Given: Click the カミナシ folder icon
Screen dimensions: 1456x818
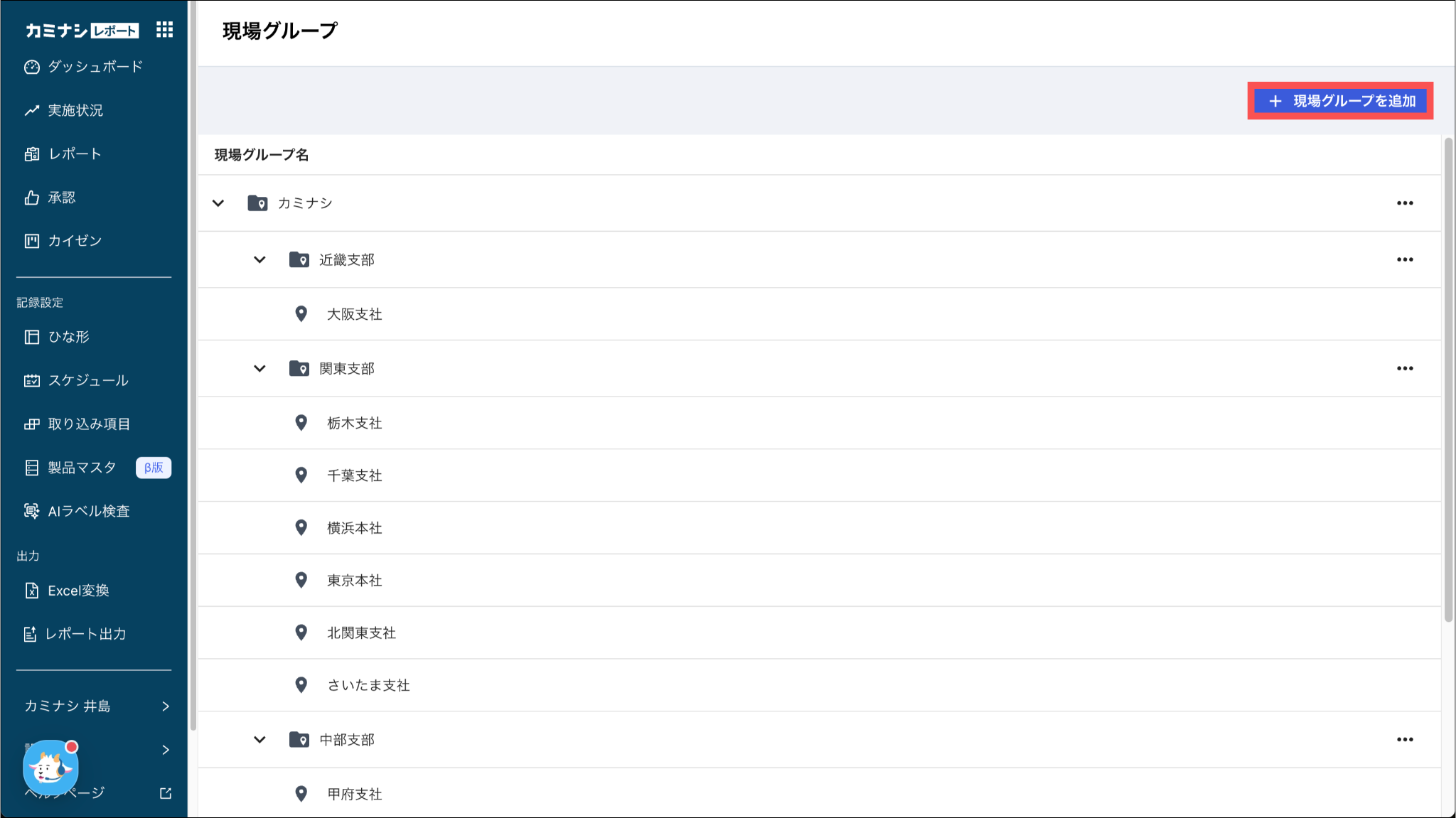Looking at the screenshot, I should (257, 203).
